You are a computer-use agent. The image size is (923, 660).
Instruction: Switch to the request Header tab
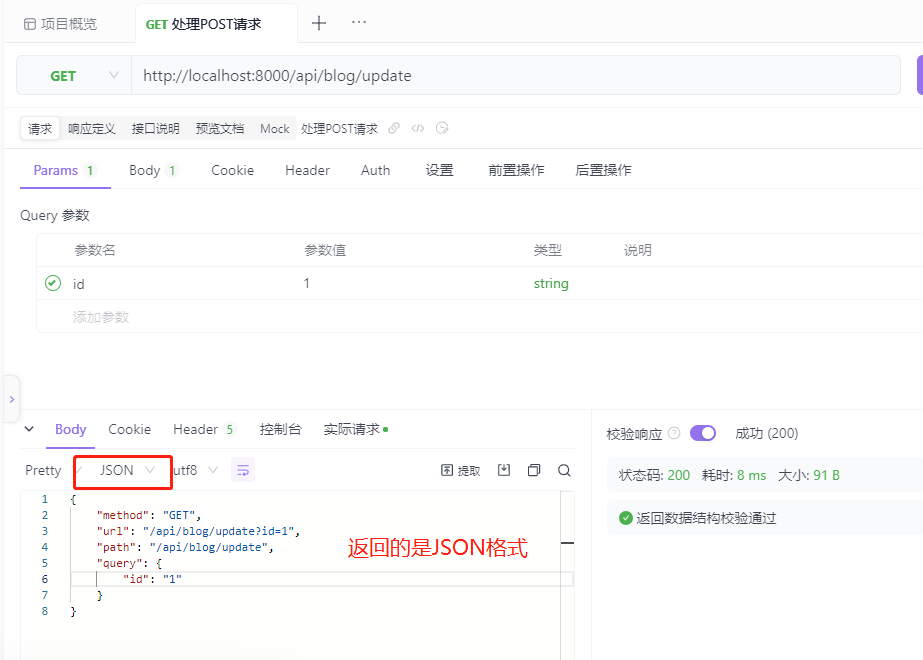tap(307, 170)
